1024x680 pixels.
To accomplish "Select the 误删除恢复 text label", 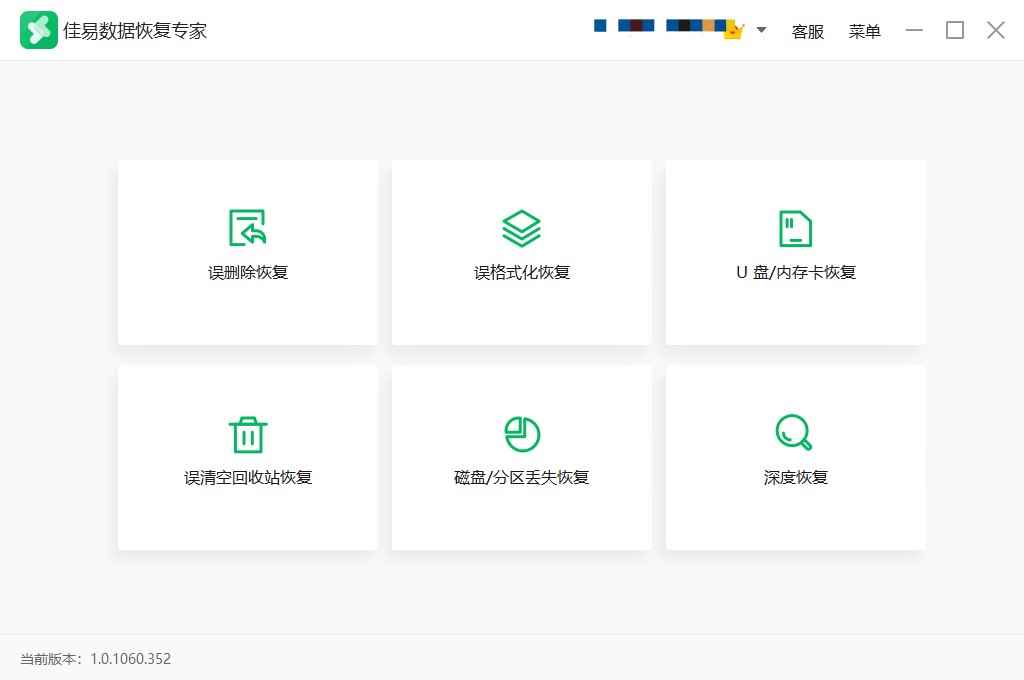I will pyautogui.click(x=248, y=272).
